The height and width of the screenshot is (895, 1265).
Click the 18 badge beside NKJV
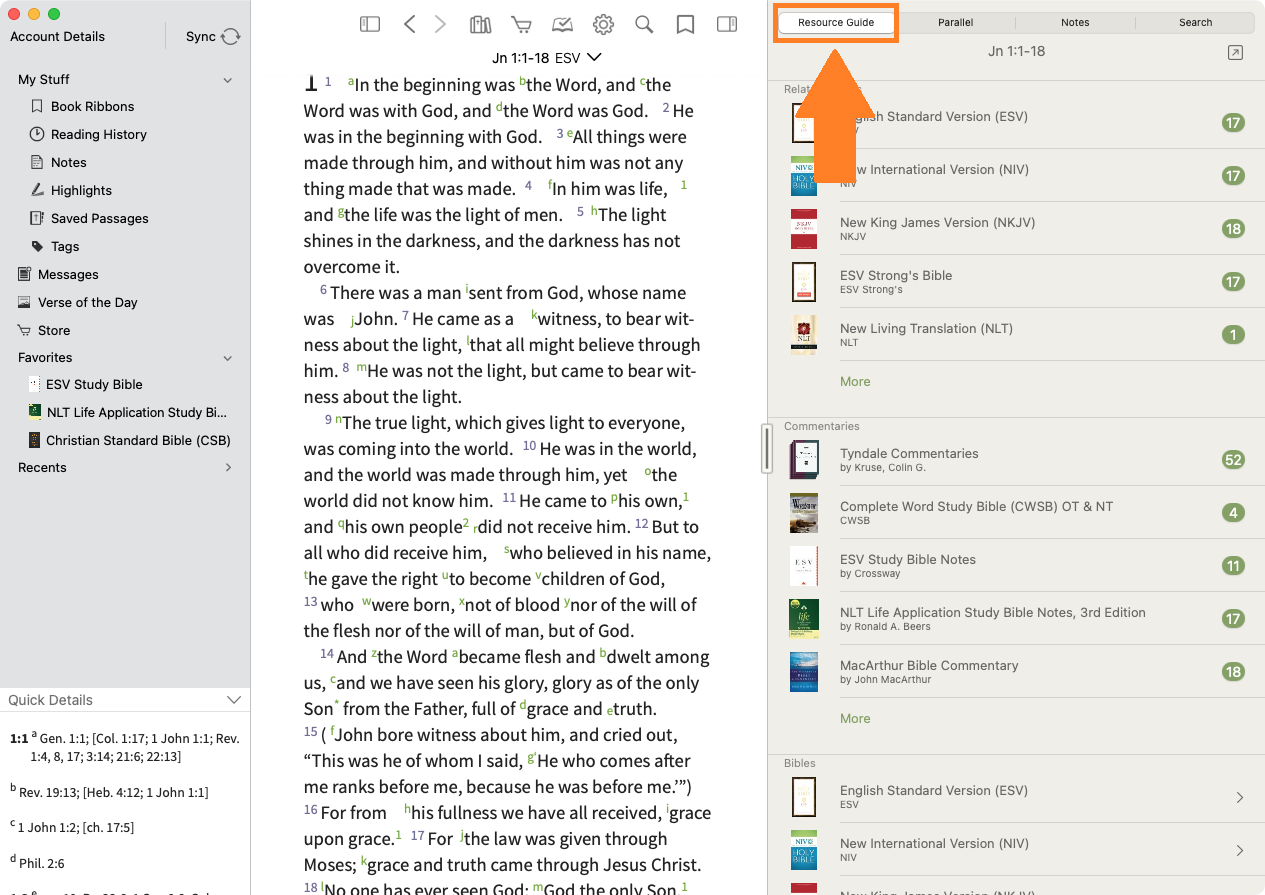[x=1233, y=229]
